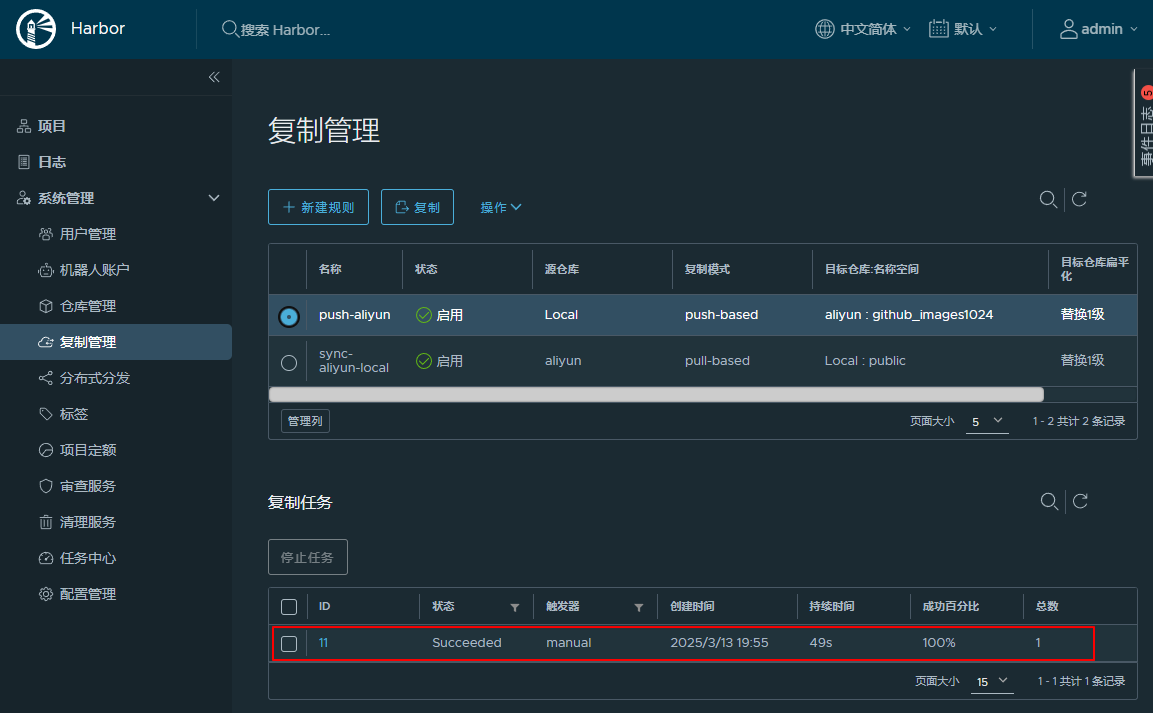Search replication tasks with magnifier icon
Viewport: 1153px width, 713px height.
[x=1049, y=501]
